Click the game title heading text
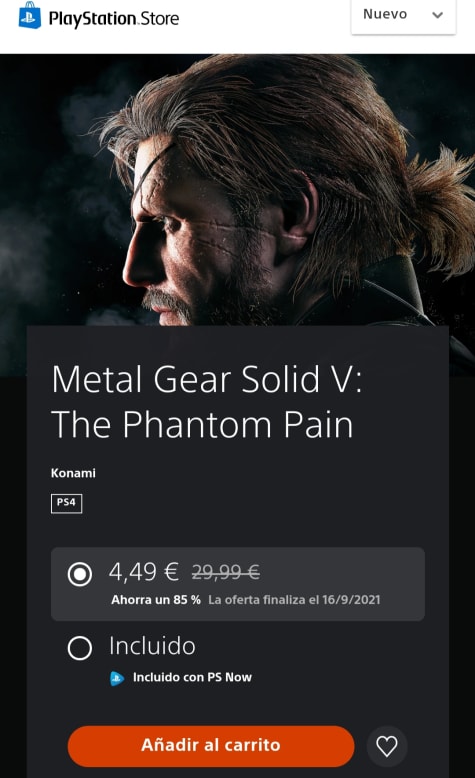475x778 pixels. pyautogui.click(x=207, y=402)
